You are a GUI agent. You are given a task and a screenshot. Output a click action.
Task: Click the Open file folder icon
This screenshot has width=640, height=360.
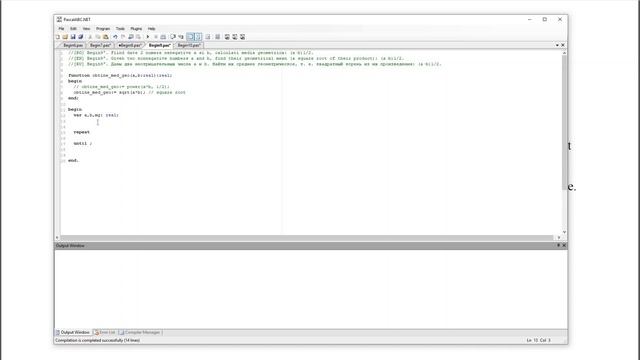pyautogui.click(x=65, y=37)
